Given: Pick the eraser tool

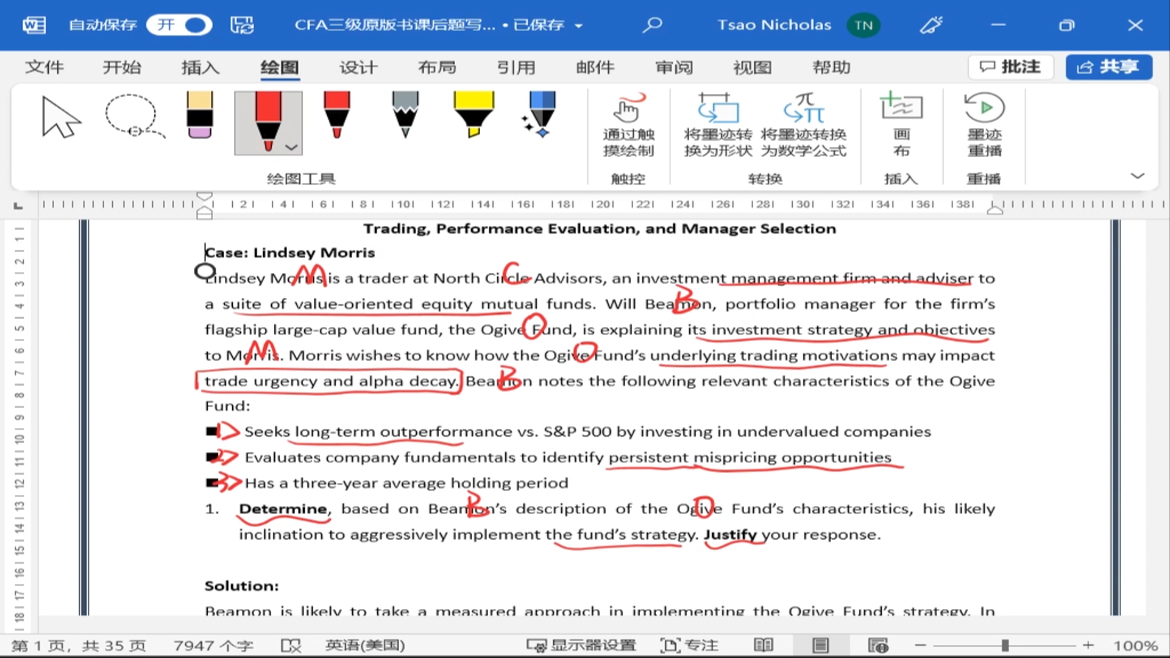Looking at the screenshot, I should click(199, 115).
